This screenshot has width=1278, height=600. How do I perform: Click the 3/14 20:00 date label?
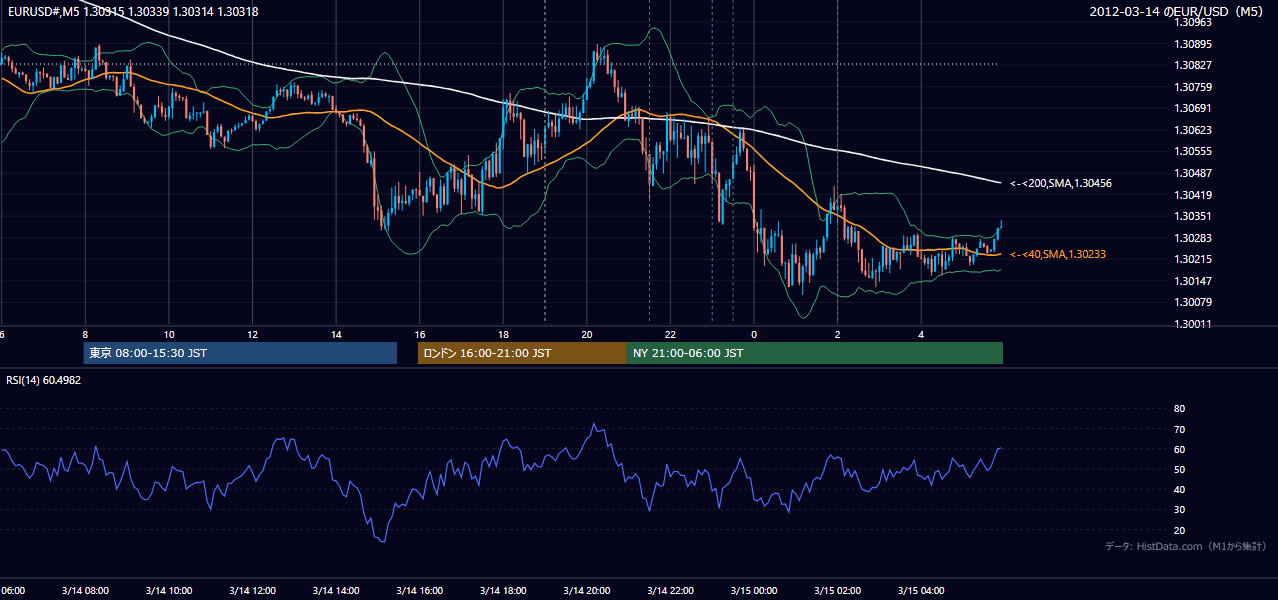coord(587,590)
